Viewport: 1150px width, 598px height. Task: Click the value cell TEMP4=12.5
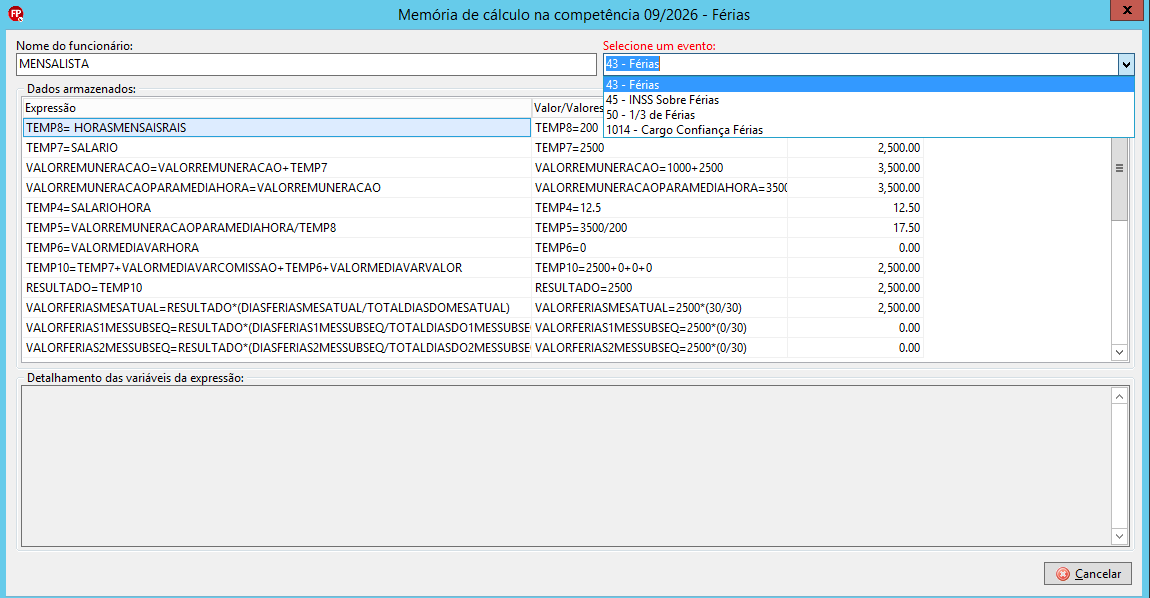point(659,208)
